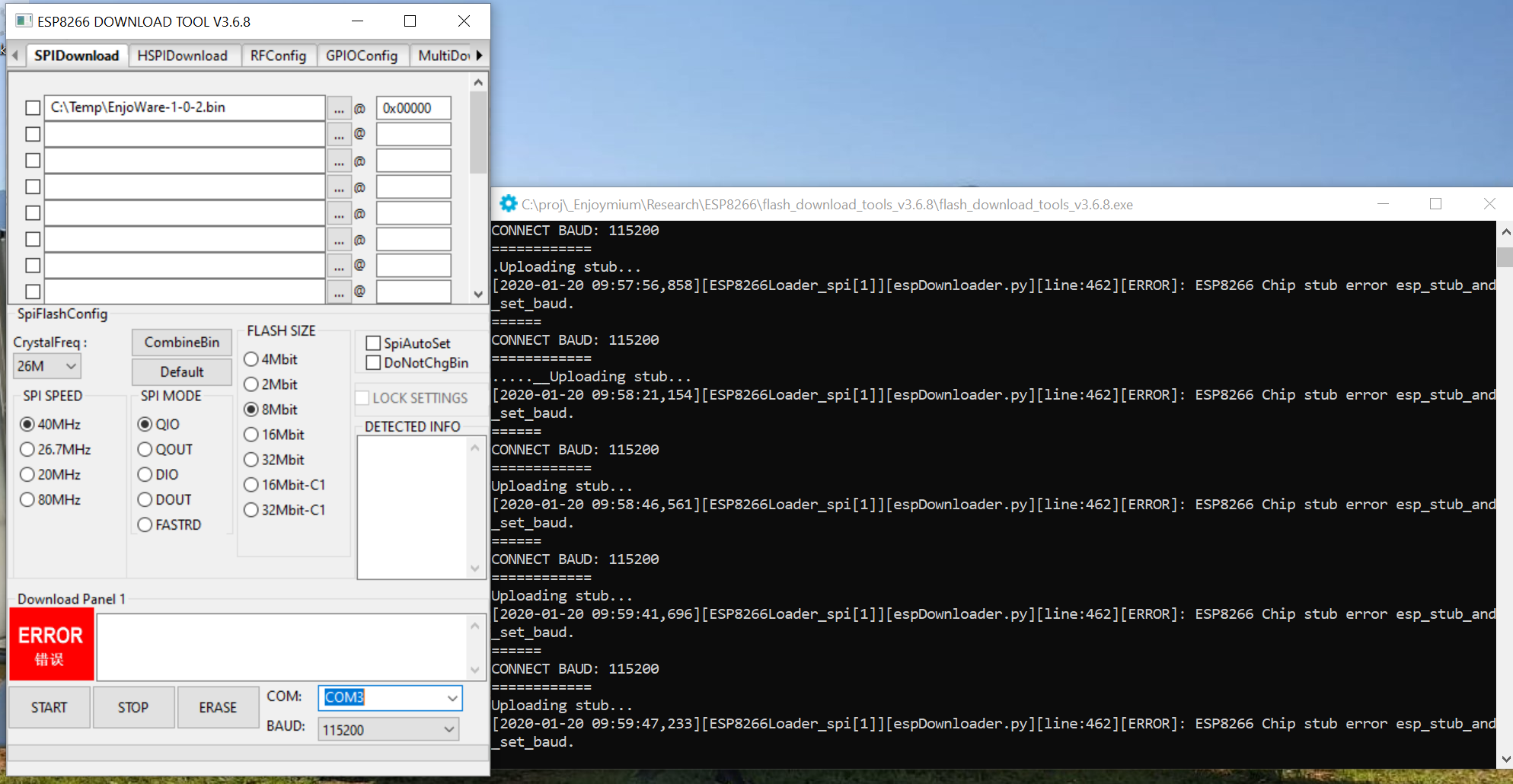Select 32Mbit flash size

click(x=251, y=459)
